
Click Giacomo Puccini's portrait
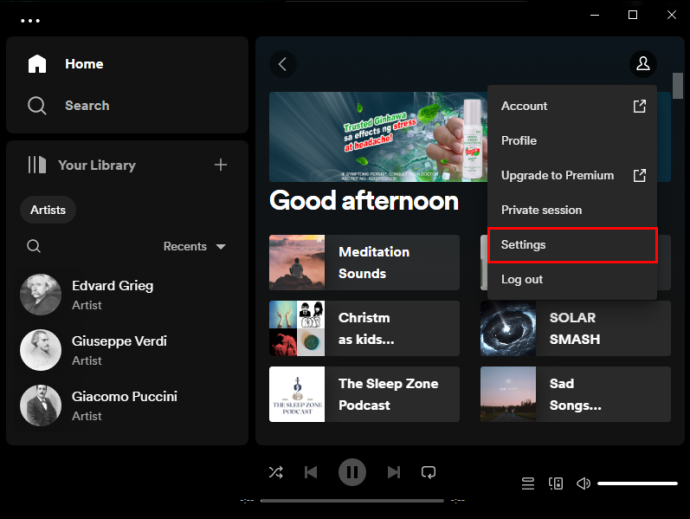click(40, 406)
